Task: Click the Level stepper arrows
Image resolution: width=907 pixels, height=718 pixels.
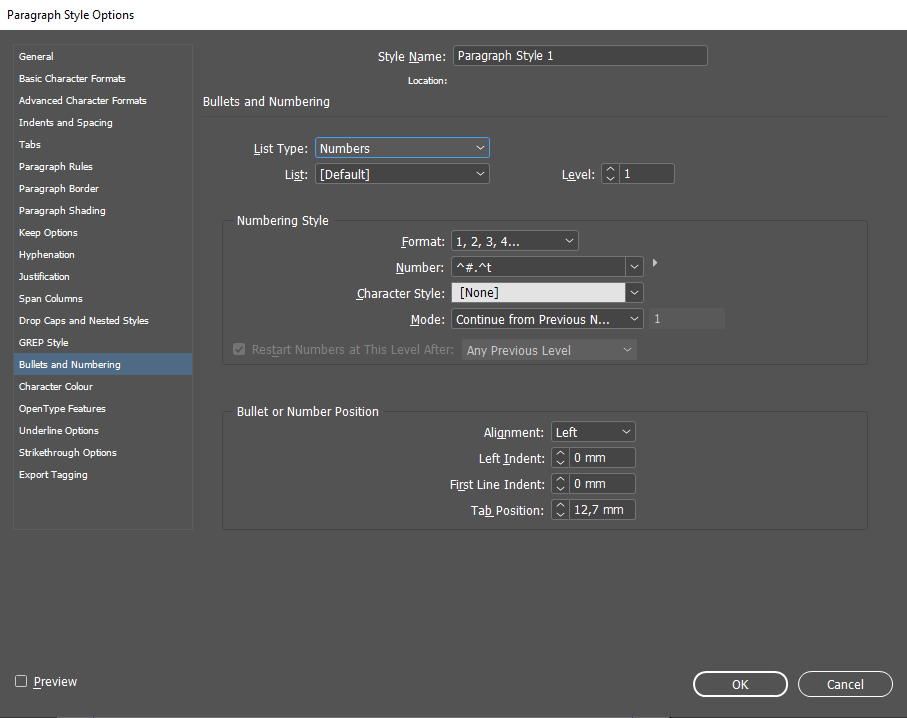Action: (x=610, y=174)
